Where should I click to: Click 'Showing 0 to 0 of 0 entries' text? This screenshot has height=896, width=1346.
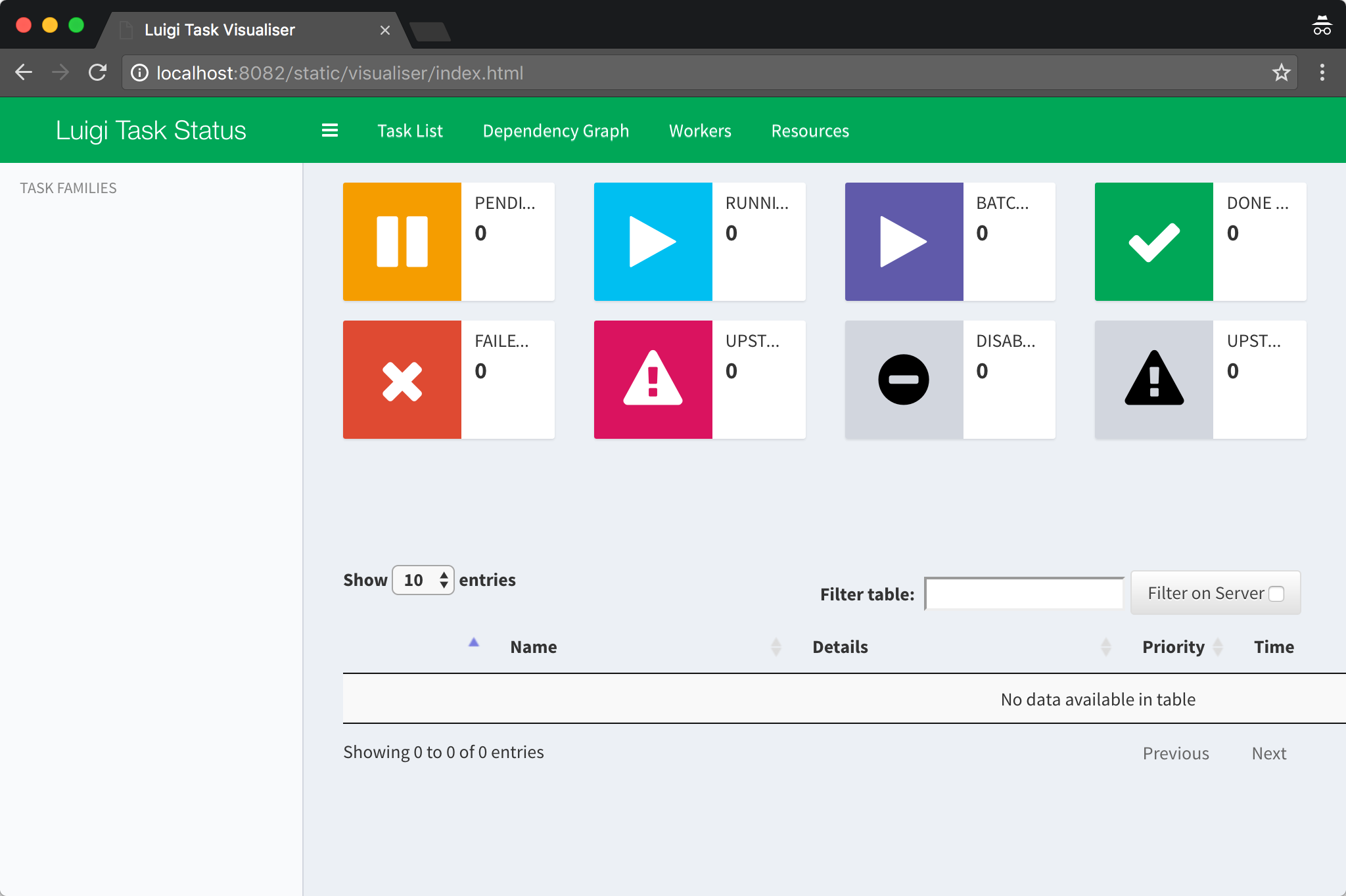tap(444, 752)
